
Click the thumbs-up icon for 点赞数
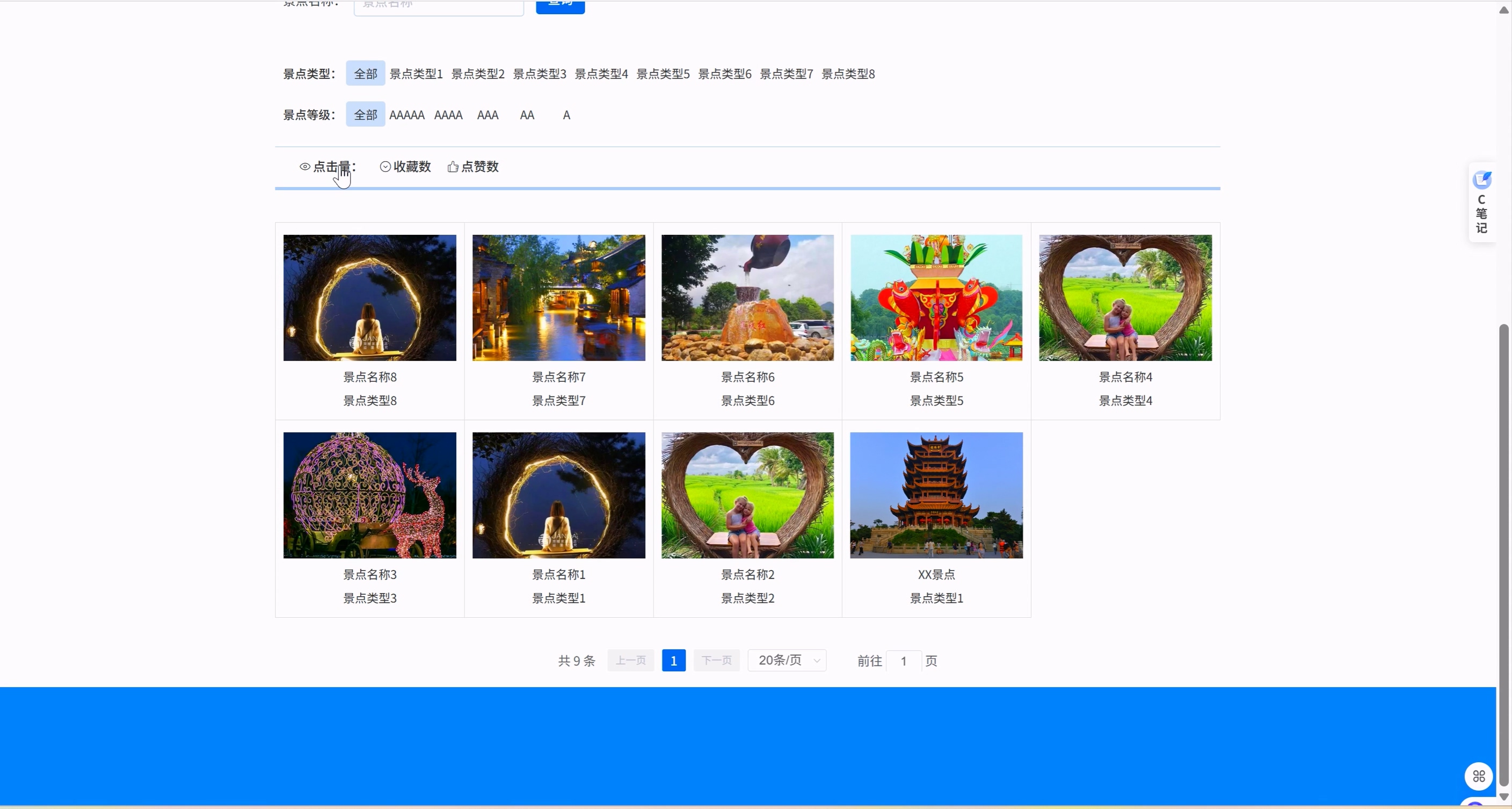[453, 167]
